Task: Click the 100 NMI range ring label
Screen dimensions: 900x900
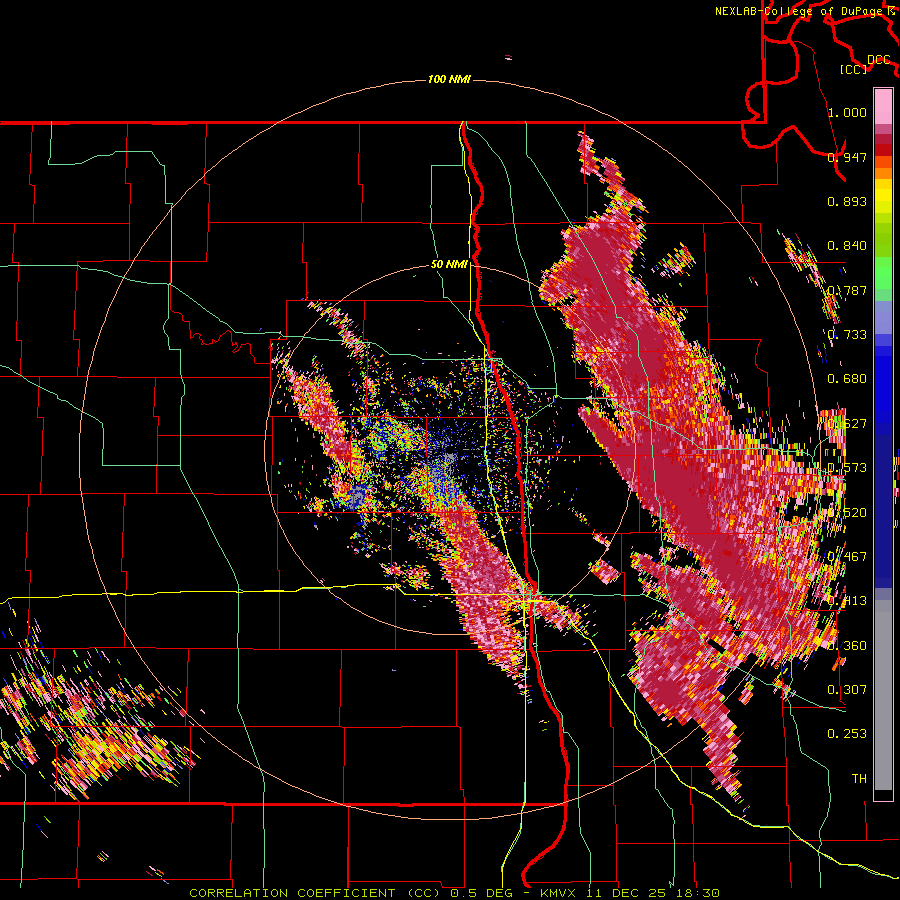Action: tap(449, 79)
